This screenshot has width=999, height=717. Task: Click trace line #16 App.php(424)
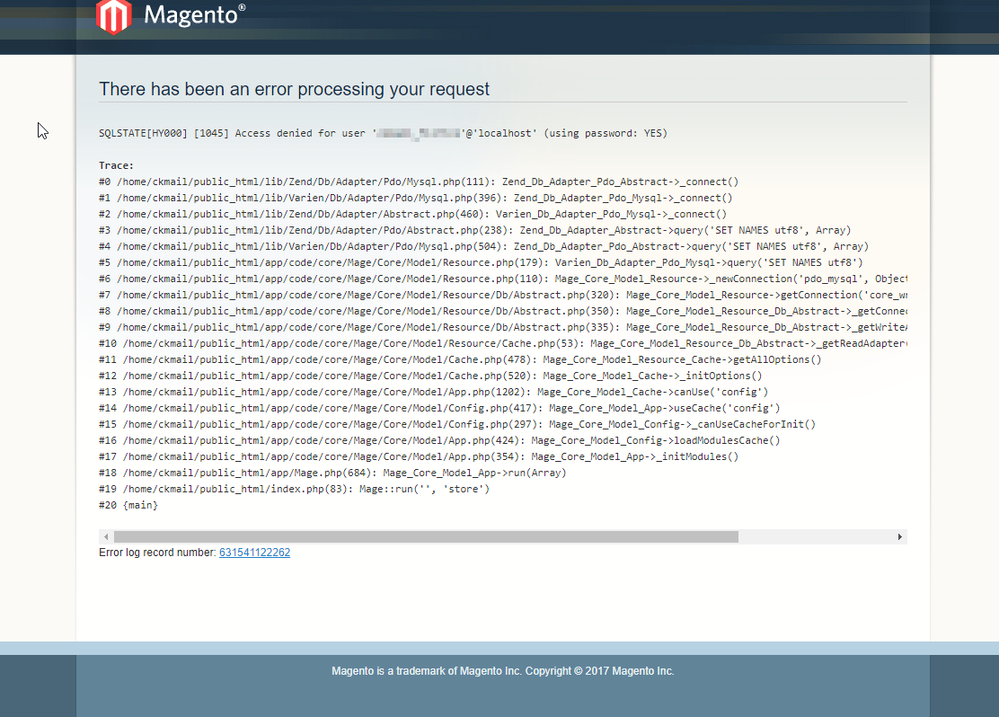click(x=439, y=440)
